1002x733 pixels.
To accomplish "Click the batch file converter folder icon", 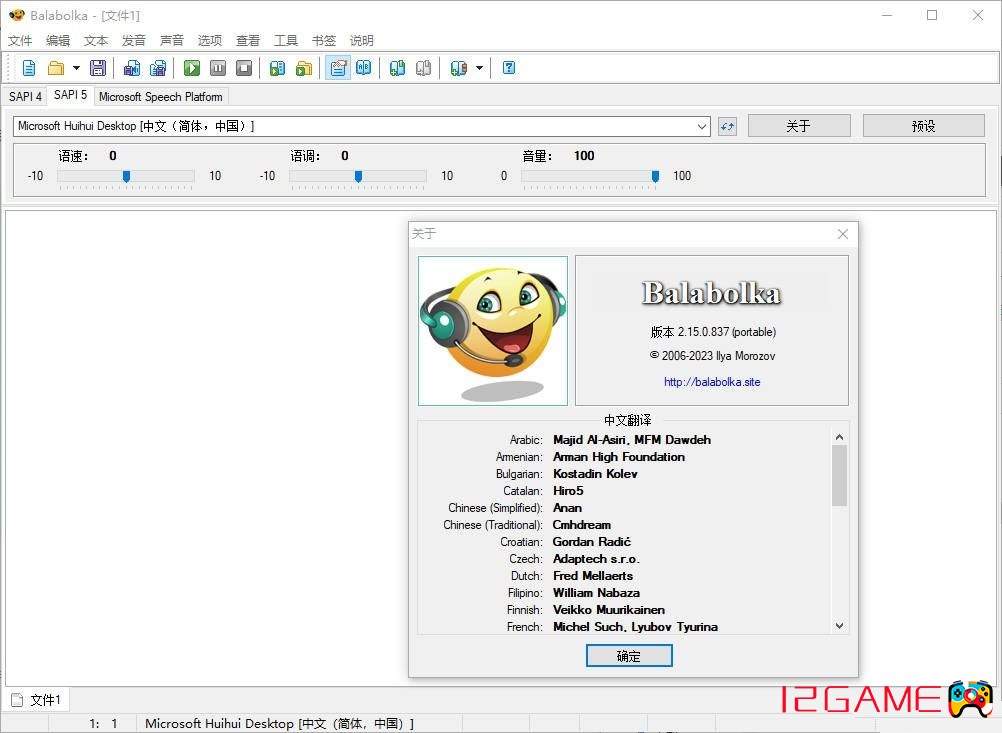I will click(x=304, y=68).
